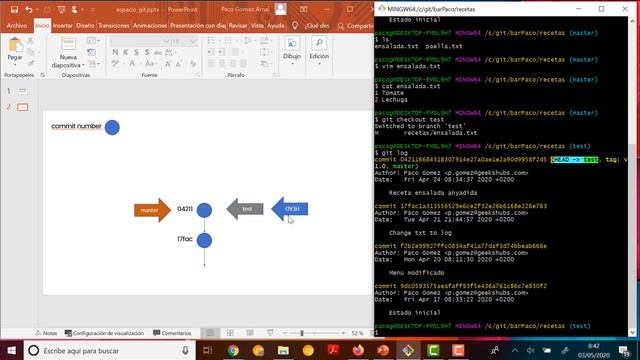This screenshot has width=640, height=360.
Task: Open the Ayuda tab
Action: pyautogui.click(x=276, y=25)
